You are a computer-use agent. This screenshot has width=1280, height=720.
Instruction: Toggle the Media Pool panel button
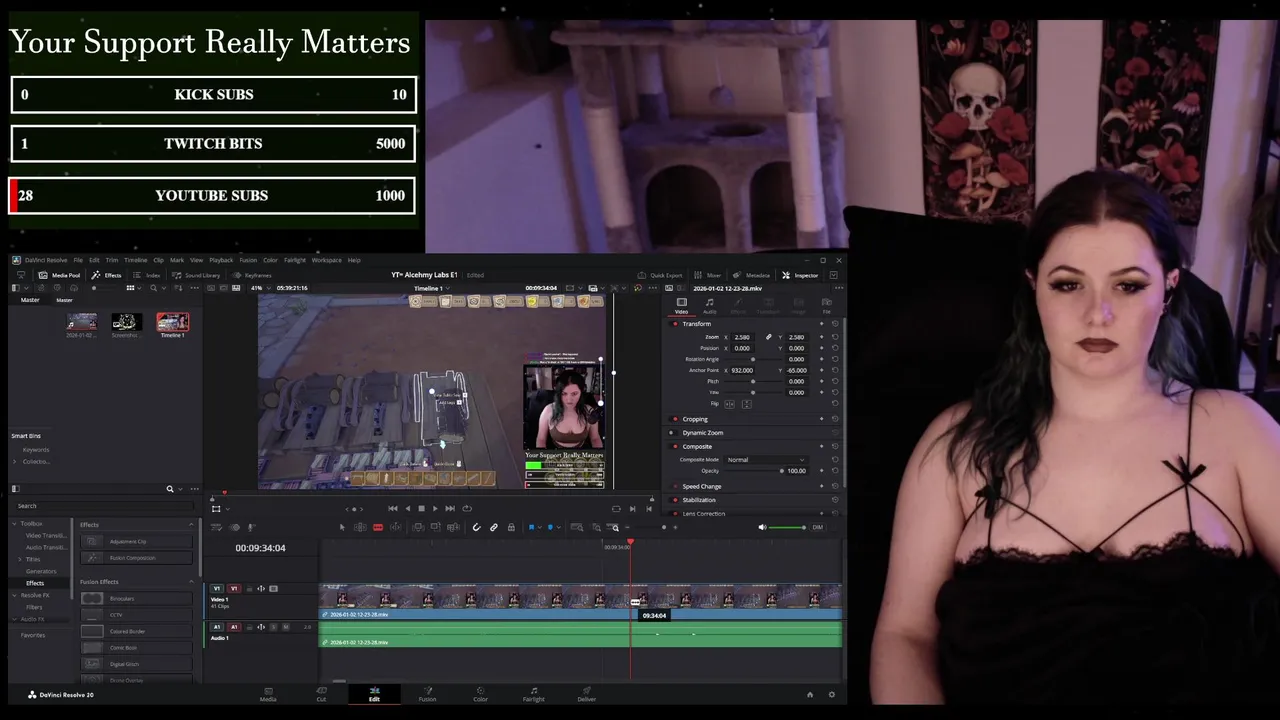point(59,275)
